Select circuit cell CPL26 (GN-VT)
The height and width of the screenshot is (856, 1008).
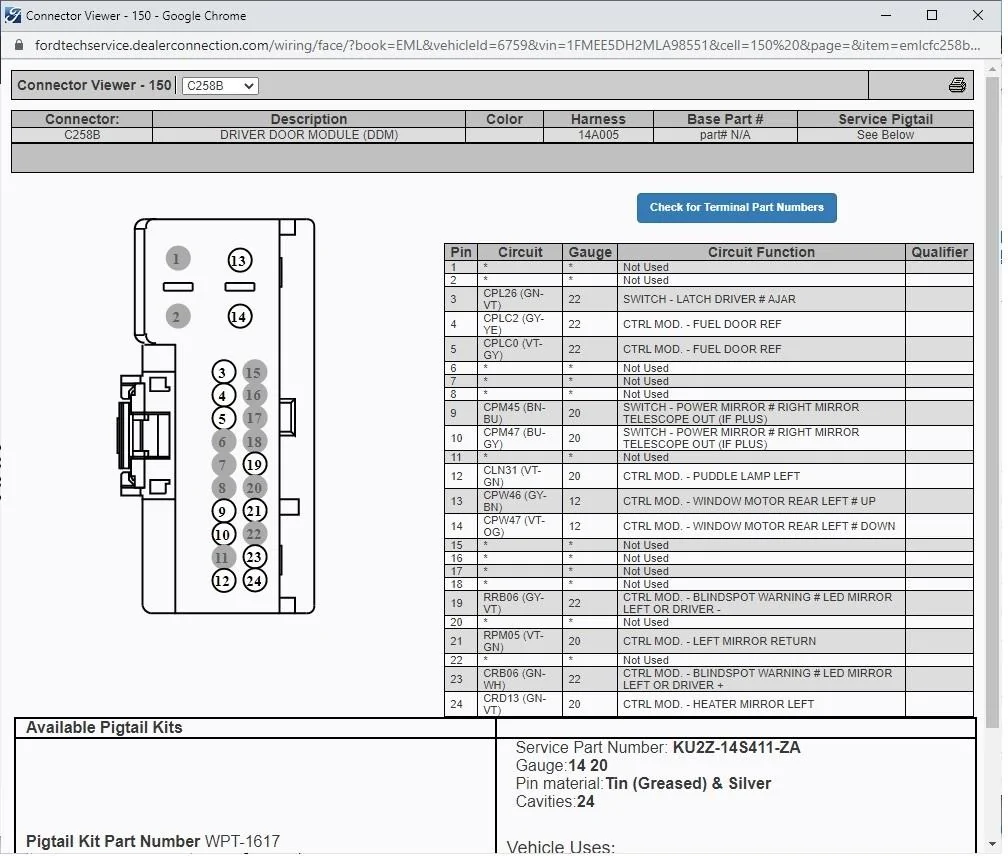coord(520,299)
